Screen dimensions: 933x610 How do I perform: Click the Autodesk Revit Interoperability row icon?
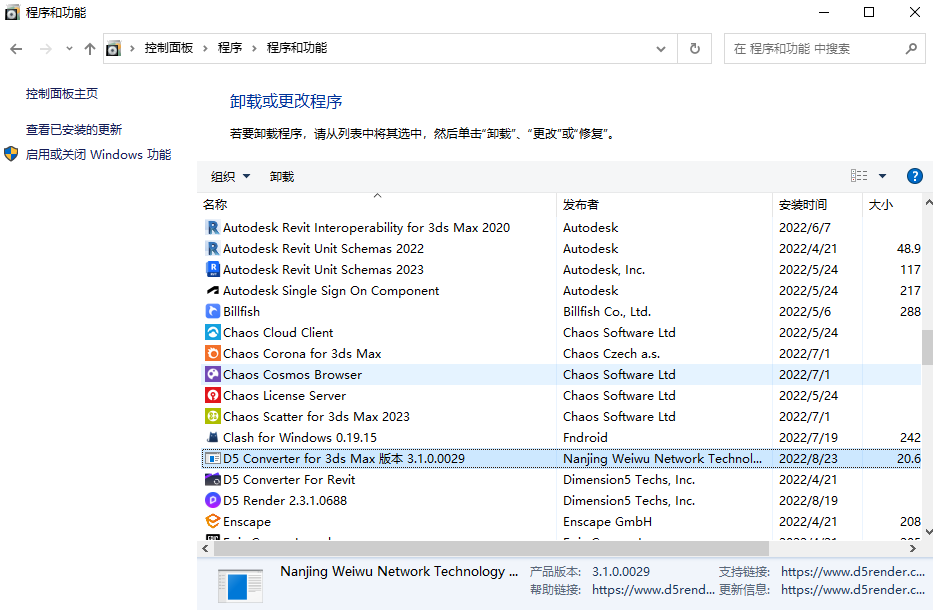pyautogui.click(x=212, y=227)
